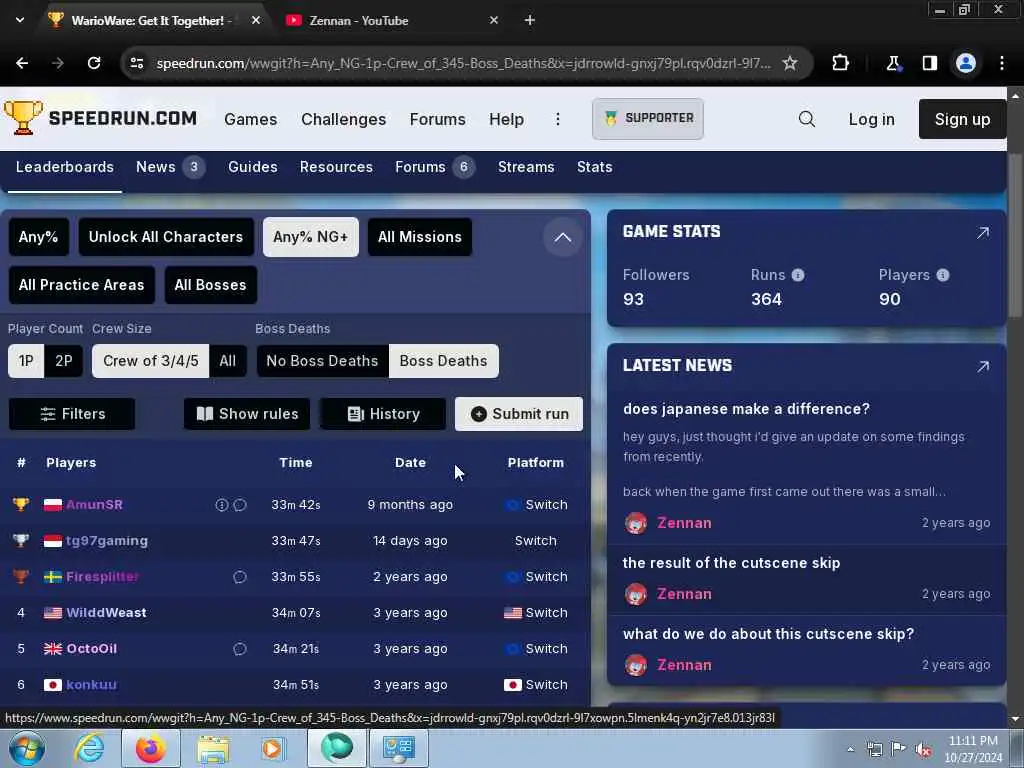Select 2P player count
This screenshot has height=768, width=1024.
(63, 360)
